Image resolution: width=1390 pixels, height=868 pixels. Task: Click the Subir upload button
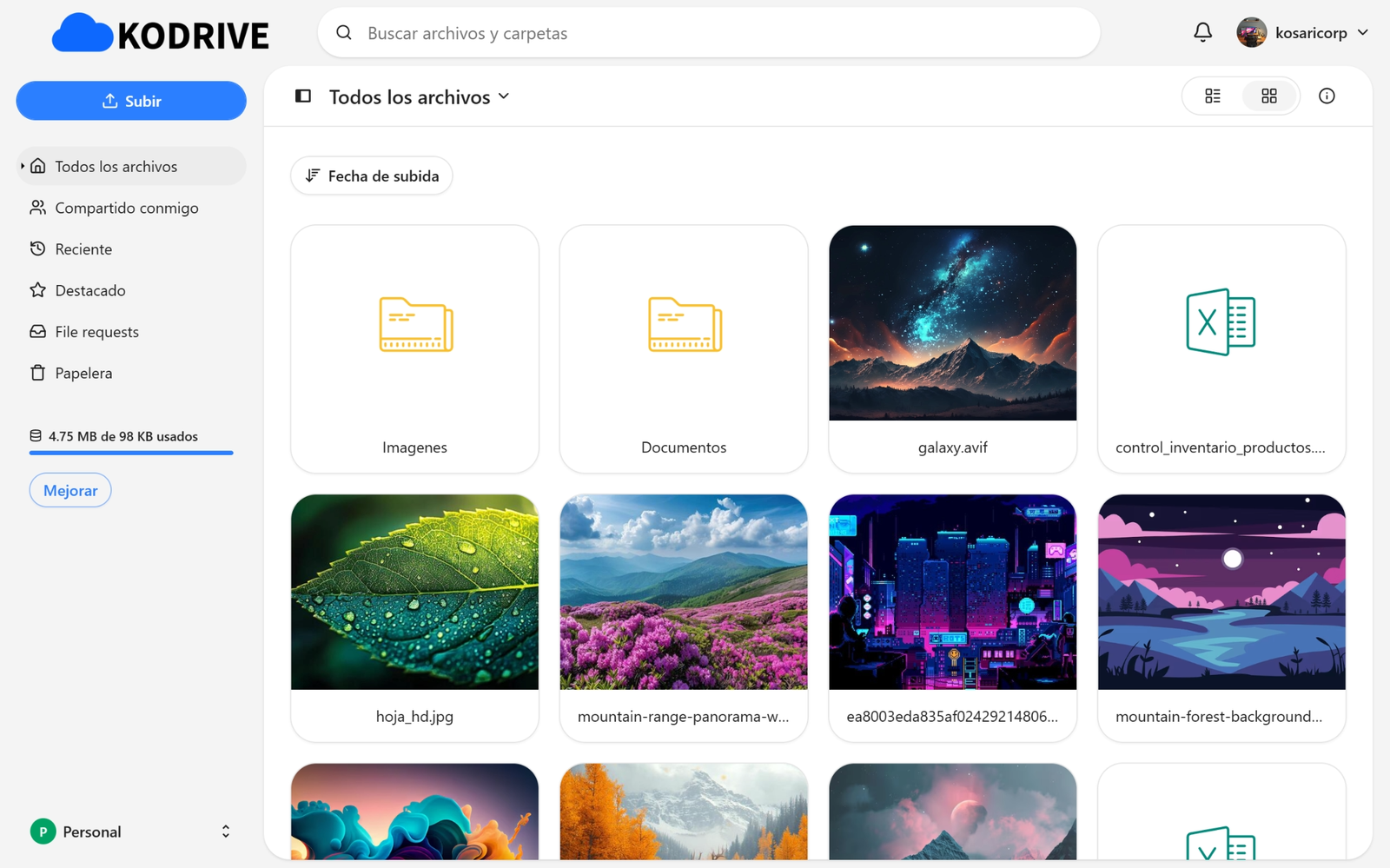(x=131, y=101)
